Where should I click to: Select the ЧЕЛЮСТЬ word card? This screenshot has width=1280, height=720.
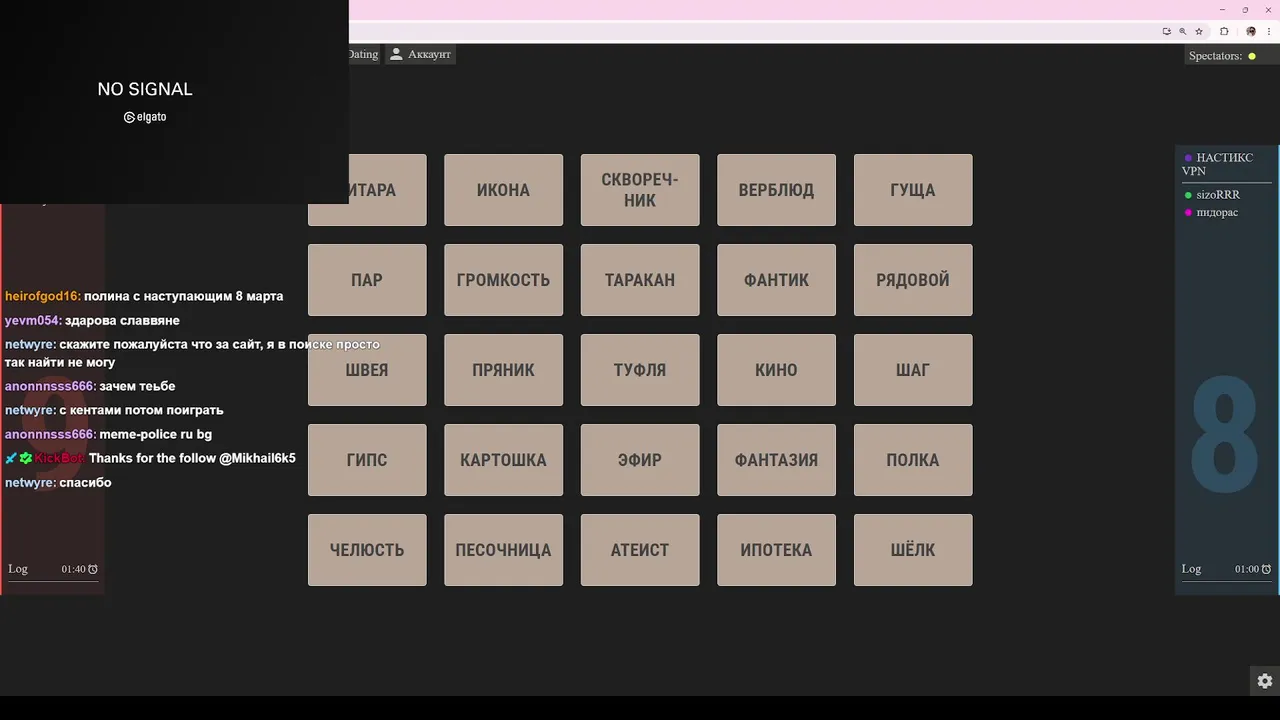point(367,550)
